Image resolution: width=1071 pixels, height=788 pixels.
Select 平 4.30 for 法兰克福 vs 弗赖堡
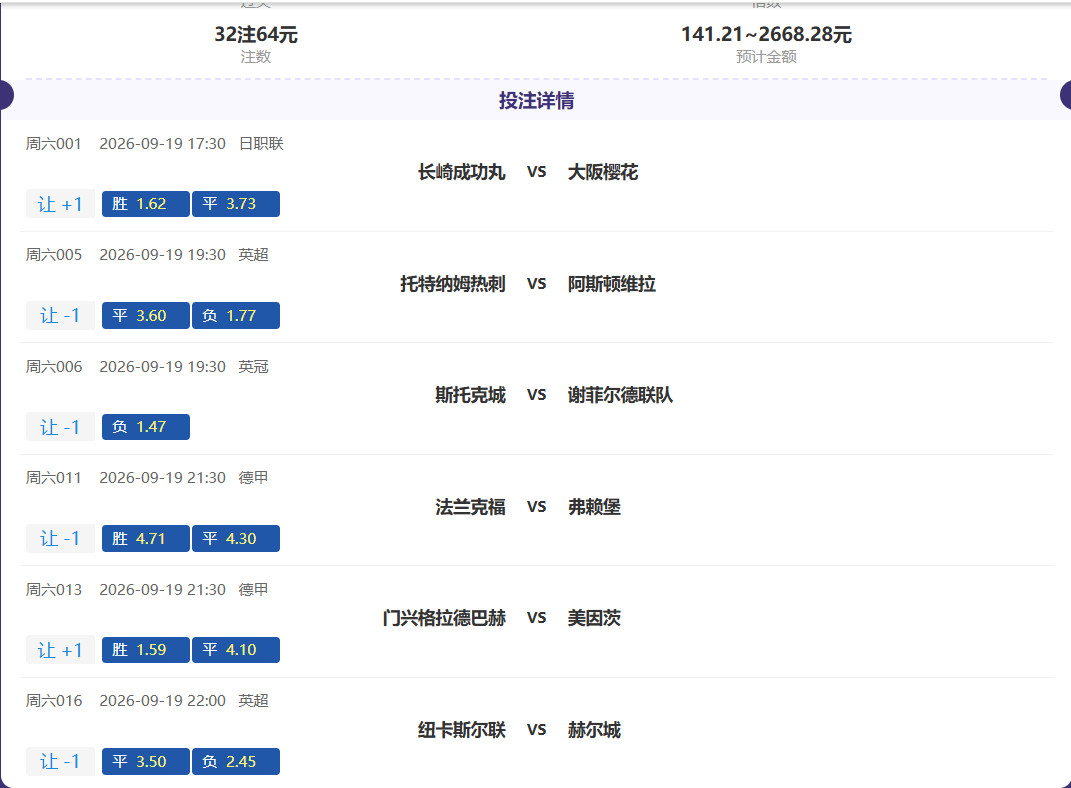(236, 539)
